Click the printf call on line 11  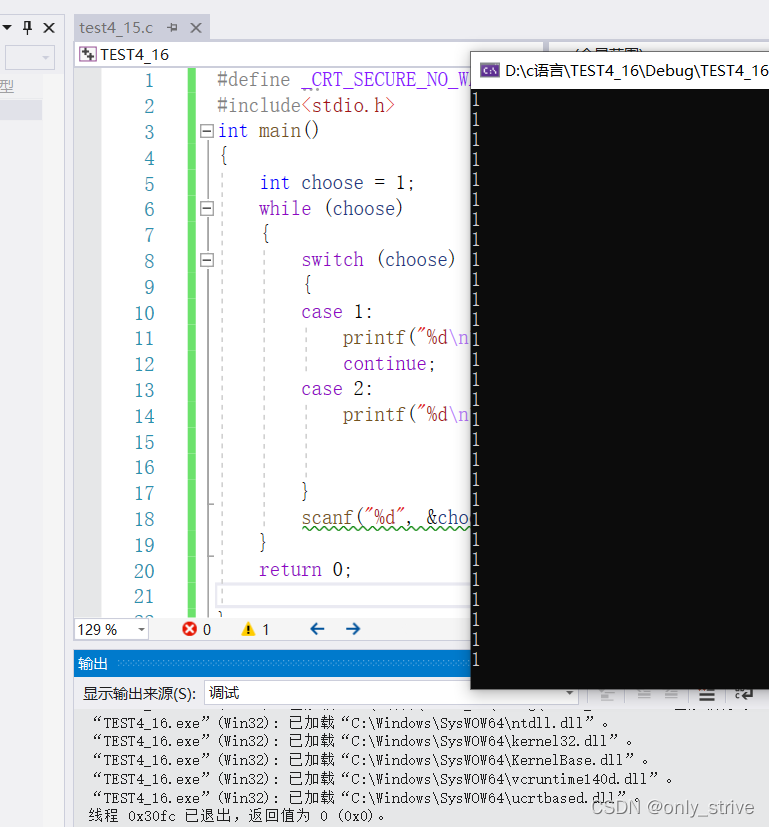click(406, 338)
